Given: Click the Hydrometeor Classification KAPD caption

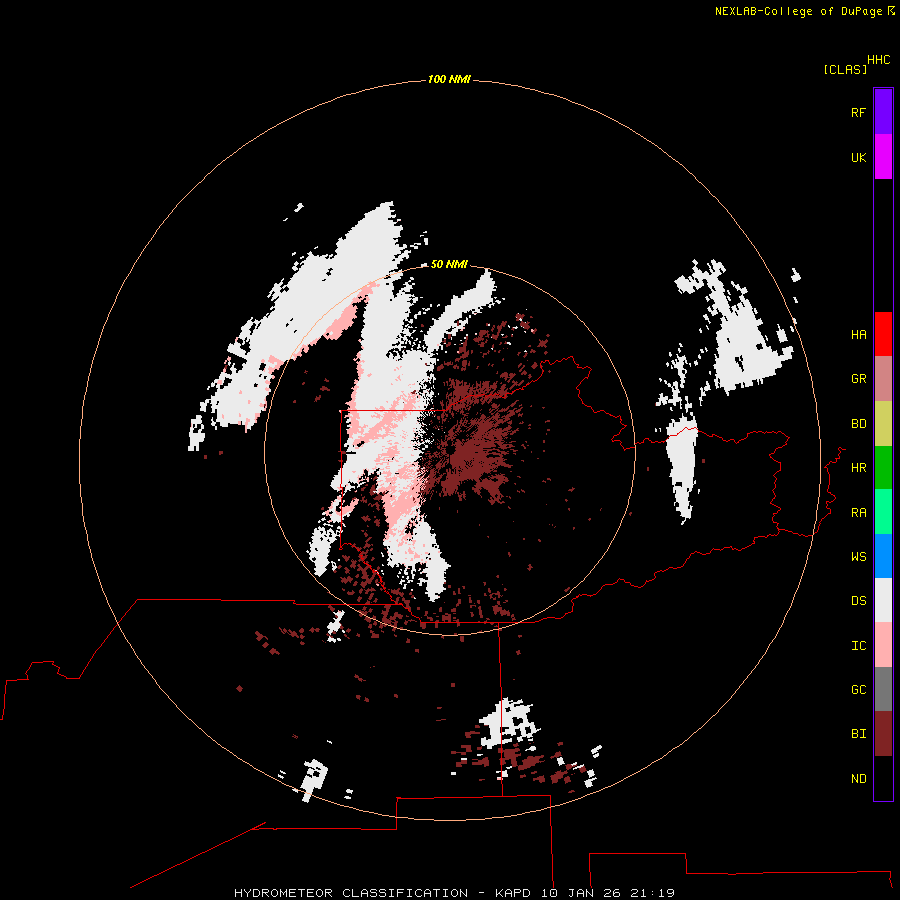Looking at the screenshot, I should pos(454,893).
